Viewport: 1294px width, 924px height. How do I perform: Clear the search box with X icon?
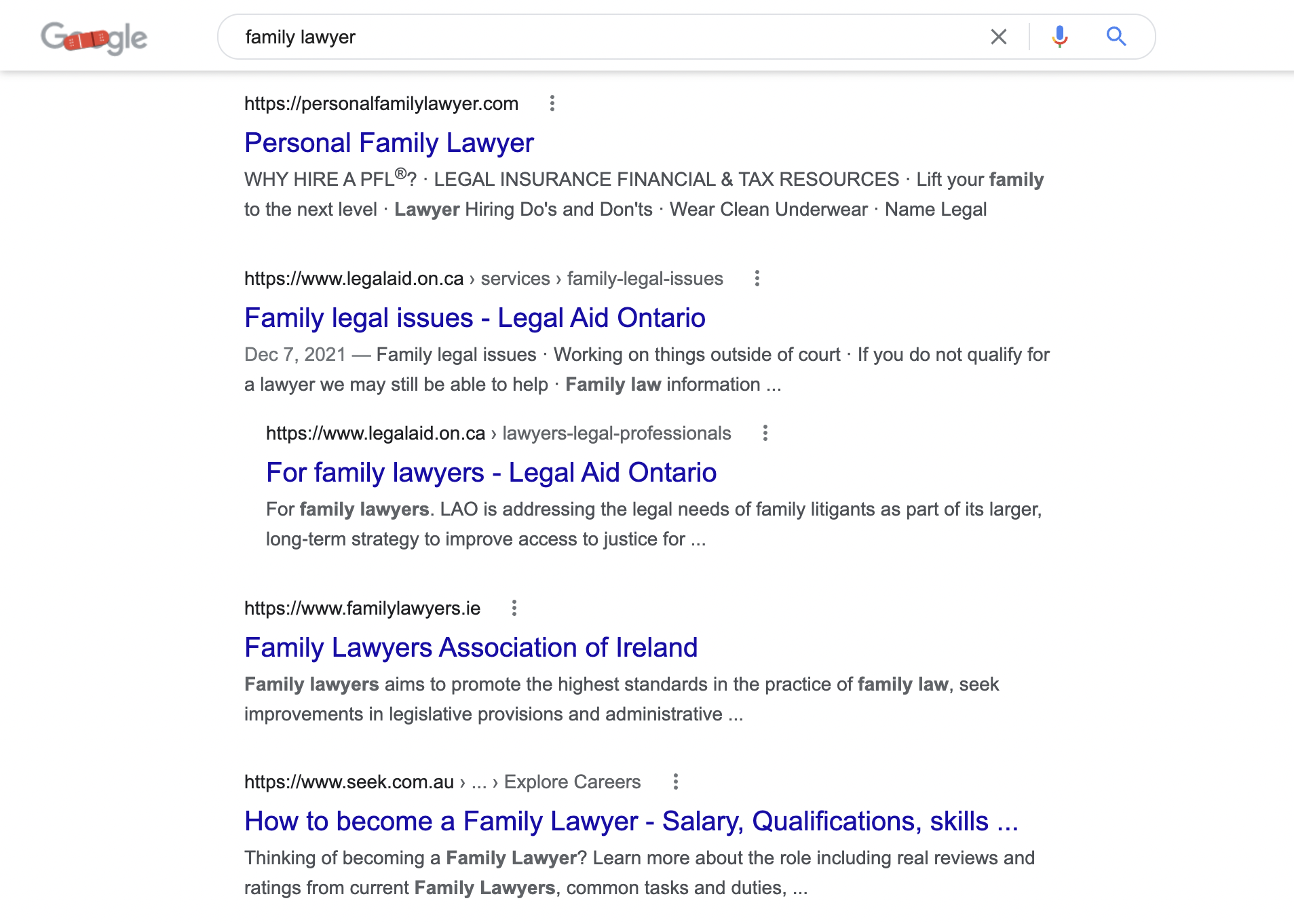pyautogui.click(x=998, y=37)
